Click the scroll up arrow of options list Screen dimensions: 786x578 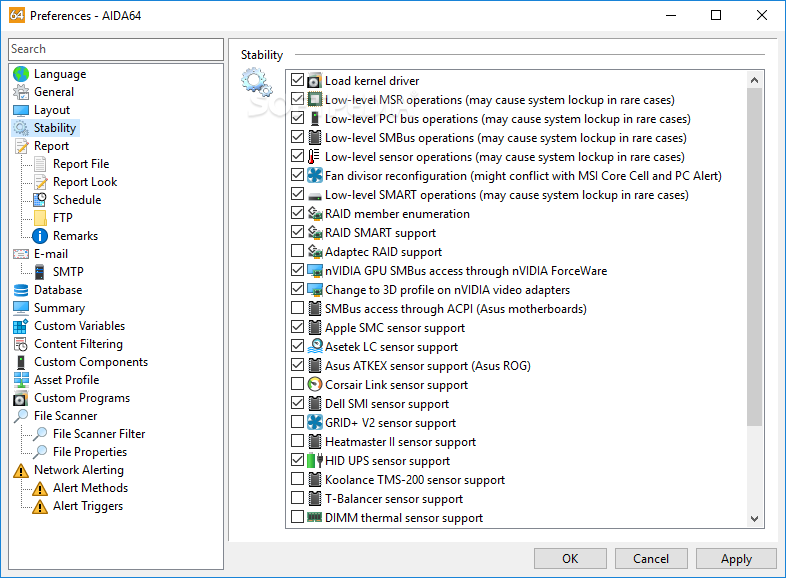[x=754, y=80]
